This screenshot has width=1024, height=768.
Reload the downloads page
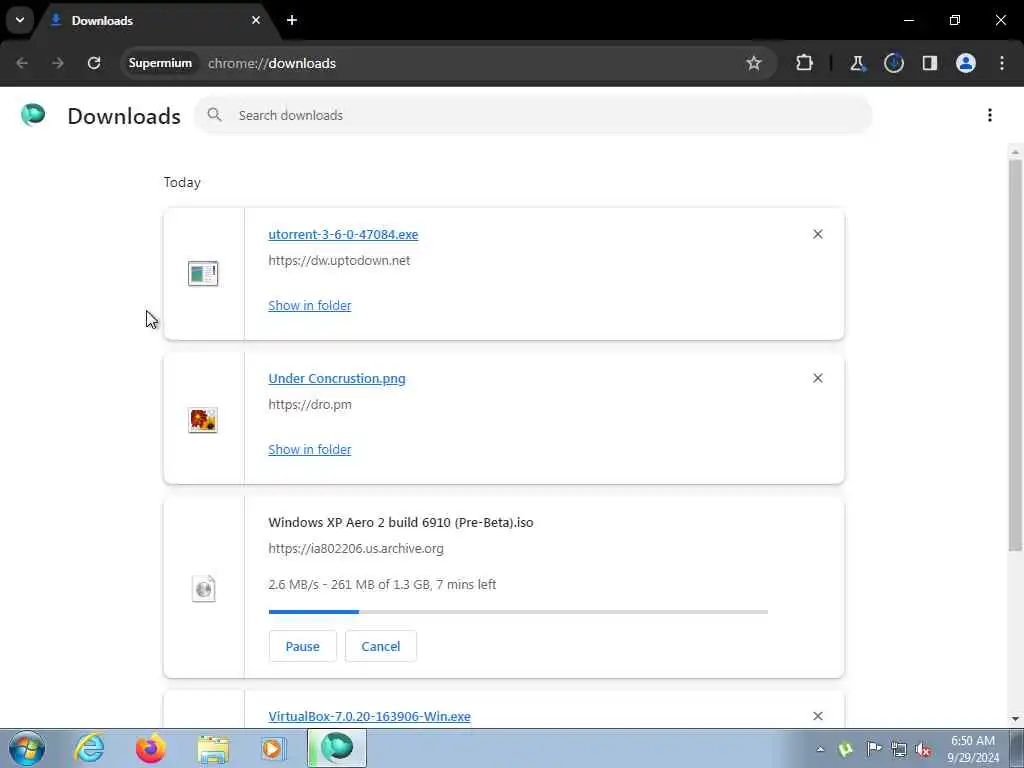tap(94, 63)
